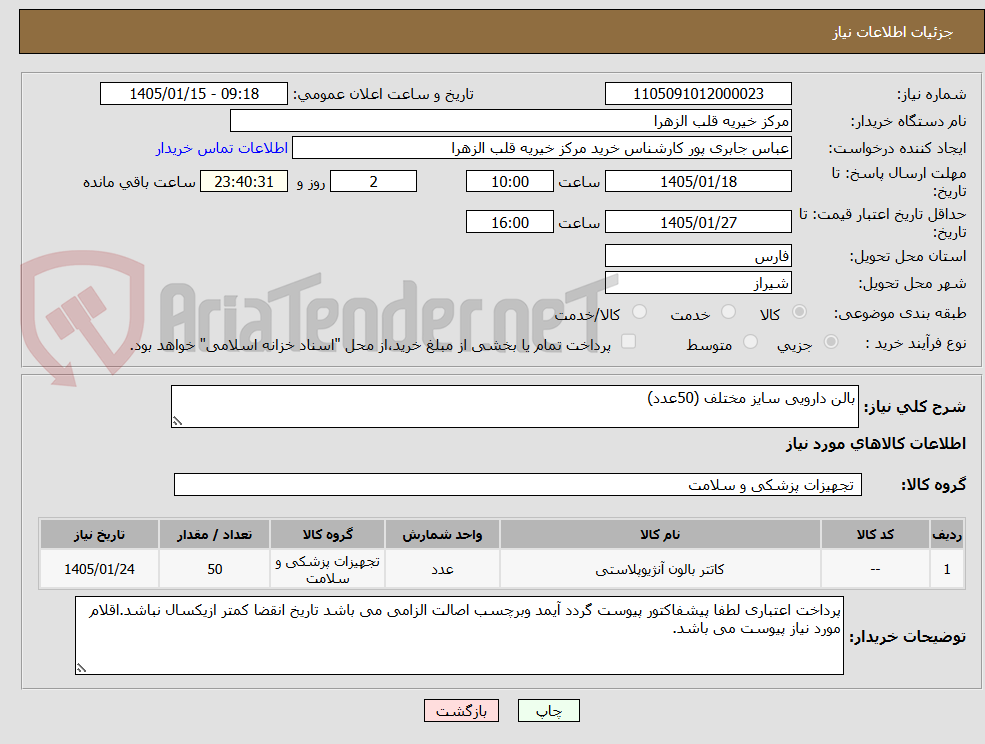Click the general description box بالن دارویی
The height and width of the screenshot is (744, 985).
click(514, 407)
